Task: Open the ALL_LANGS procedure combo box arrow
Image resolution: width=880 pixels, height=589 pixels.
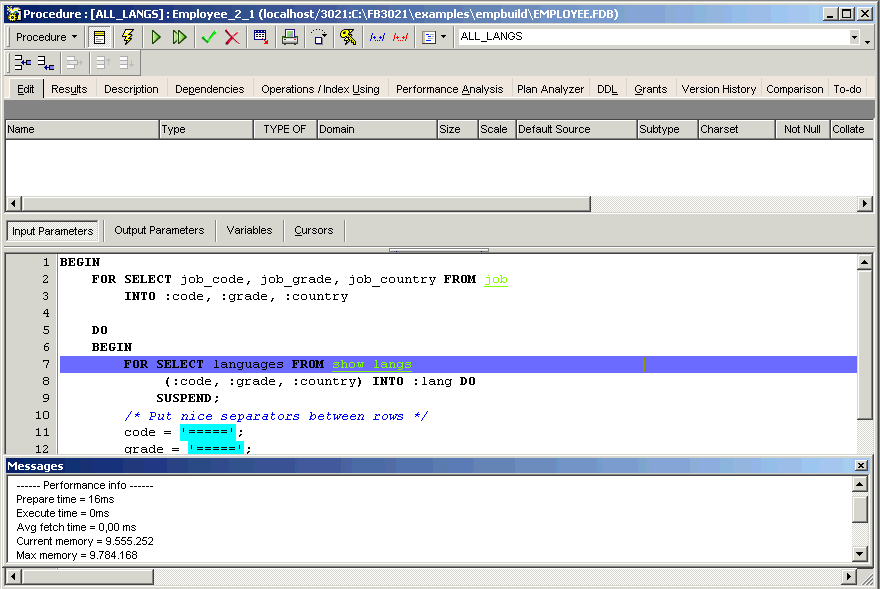Action: (854, 37)
